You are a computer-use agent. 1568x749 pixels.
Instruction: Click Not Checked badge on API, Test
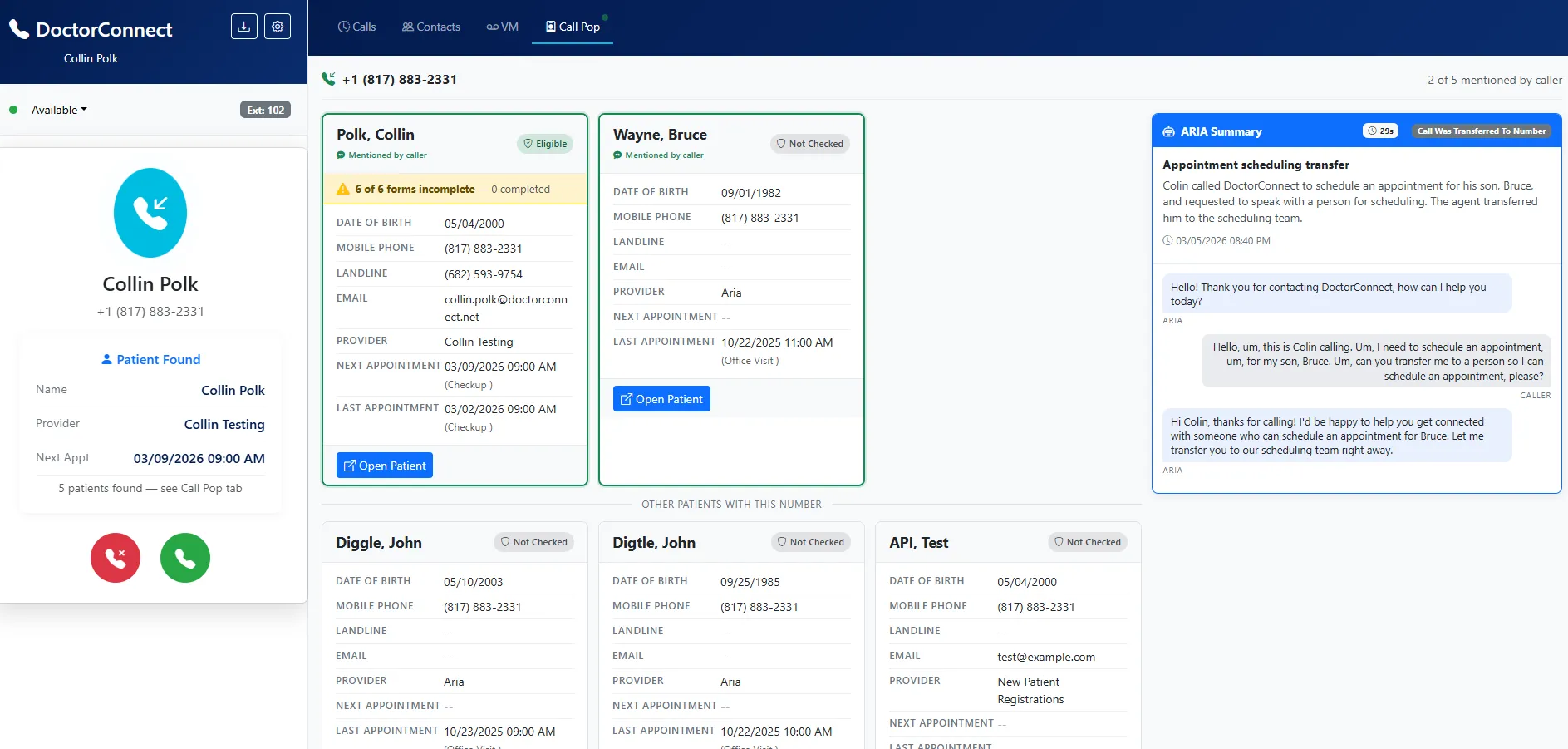(1088, 542)
